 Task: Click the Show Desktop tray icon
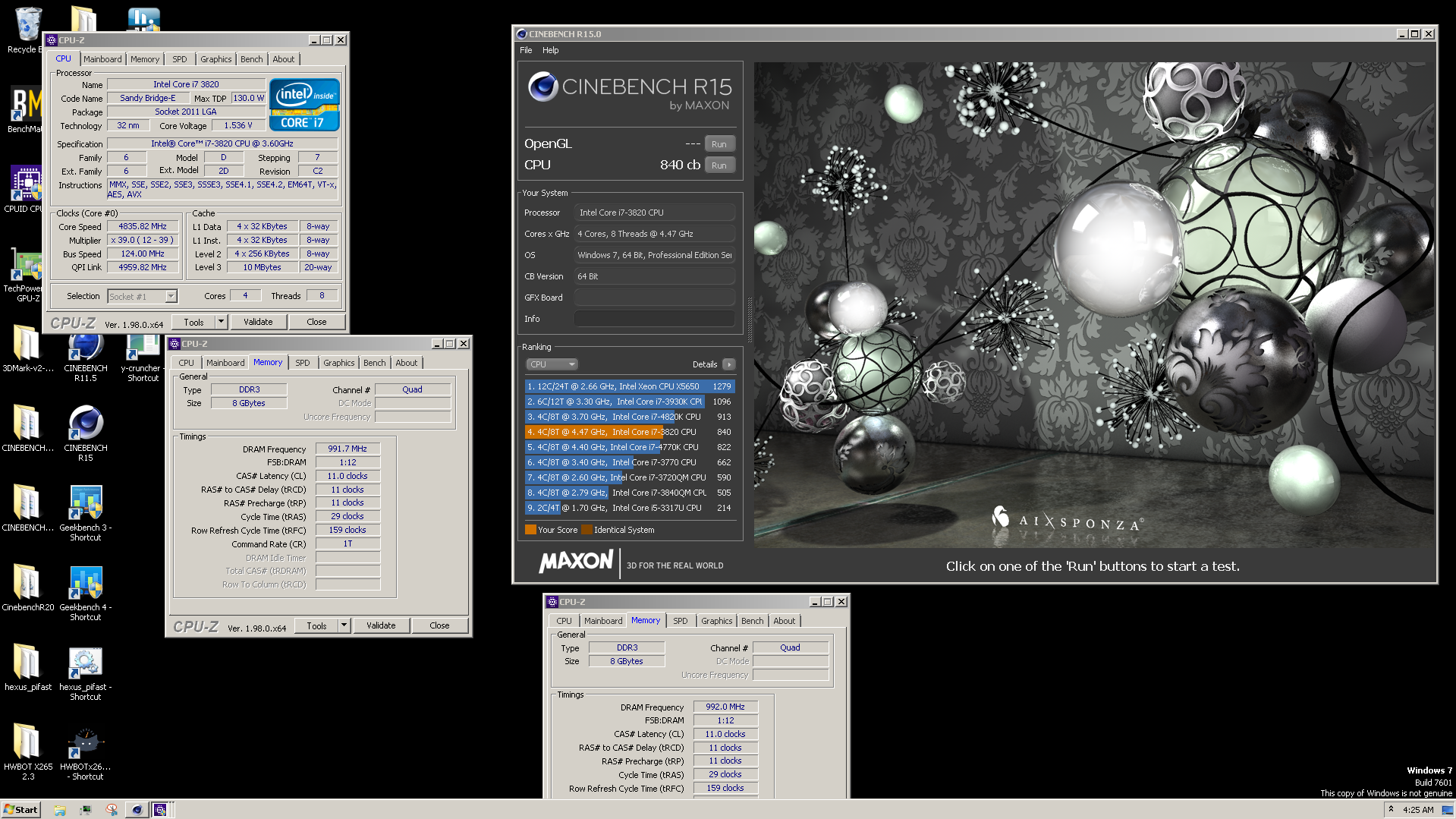coord(1448,810)
